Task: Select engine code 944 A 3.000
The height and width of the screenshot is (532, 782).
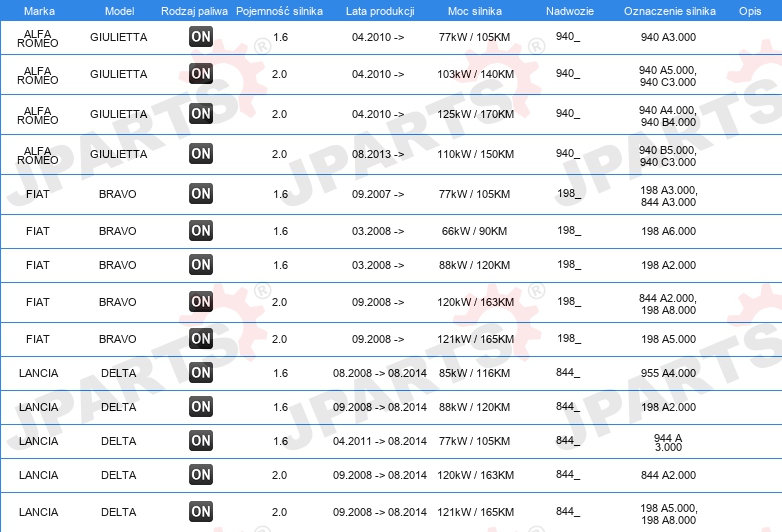Action: pos(668,442)
